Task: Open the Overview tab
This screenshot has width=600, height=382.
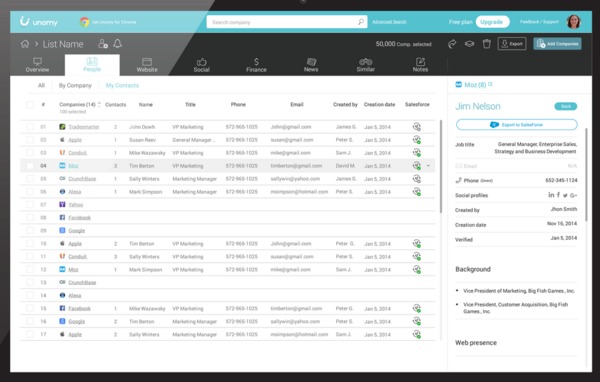Action: (x=37, y=65)
